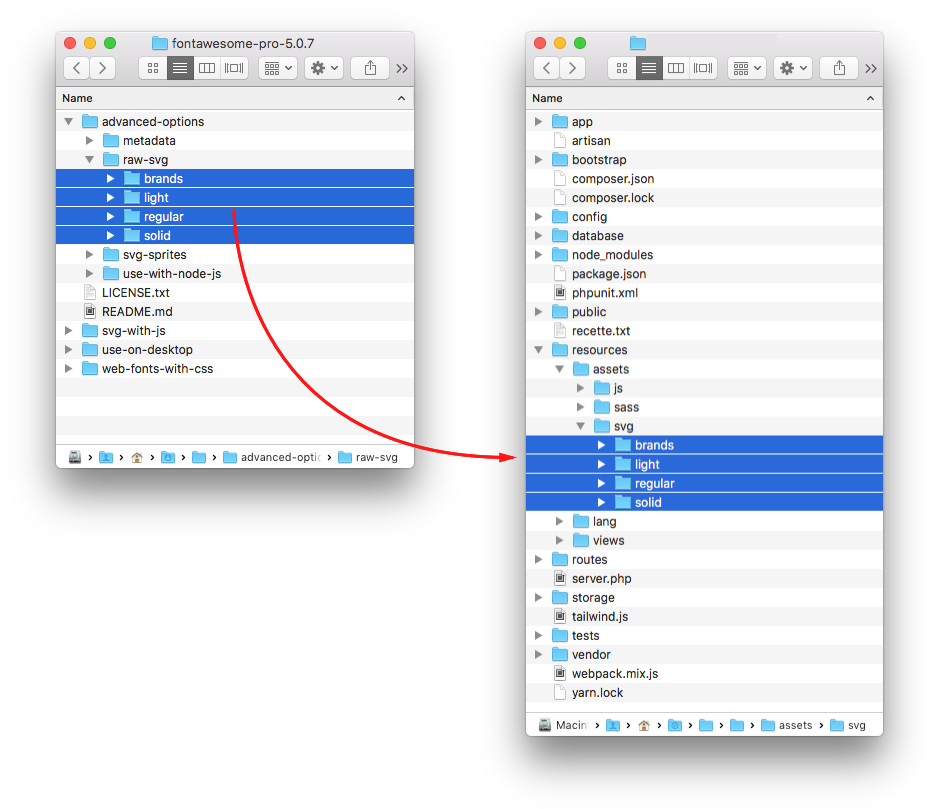Select server.php file
The height and width of the screenshot is (809, 931).
(704, 579)
